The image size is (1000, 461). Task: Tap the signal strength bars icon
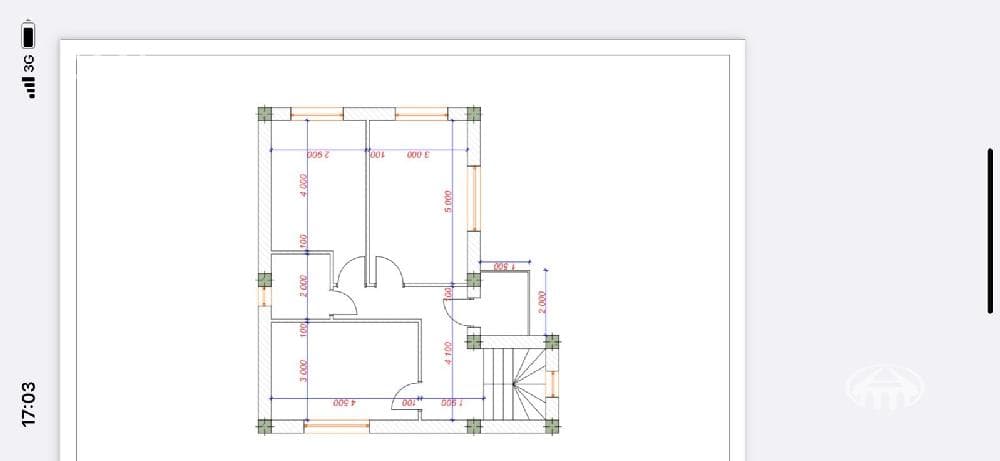pyautogui.click(x=29, y=87)
